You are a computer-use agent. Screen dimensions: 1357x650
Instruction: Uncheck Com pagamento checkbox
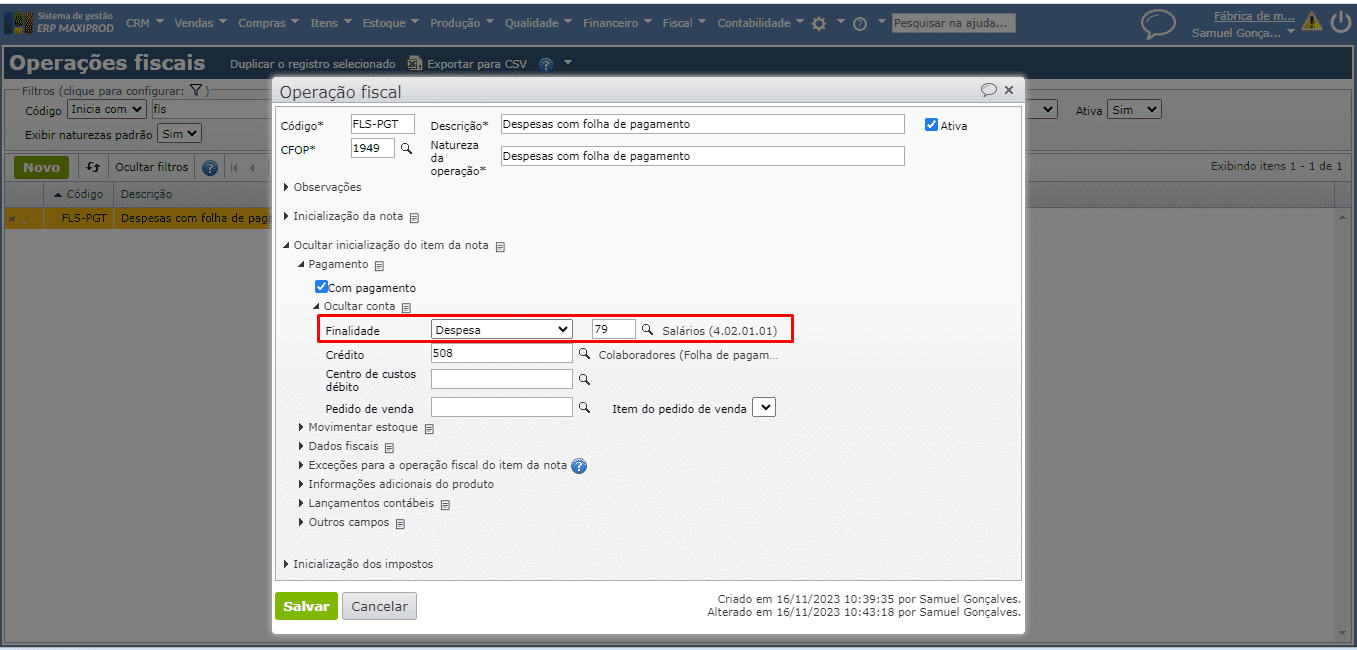(x=321, y=287)
